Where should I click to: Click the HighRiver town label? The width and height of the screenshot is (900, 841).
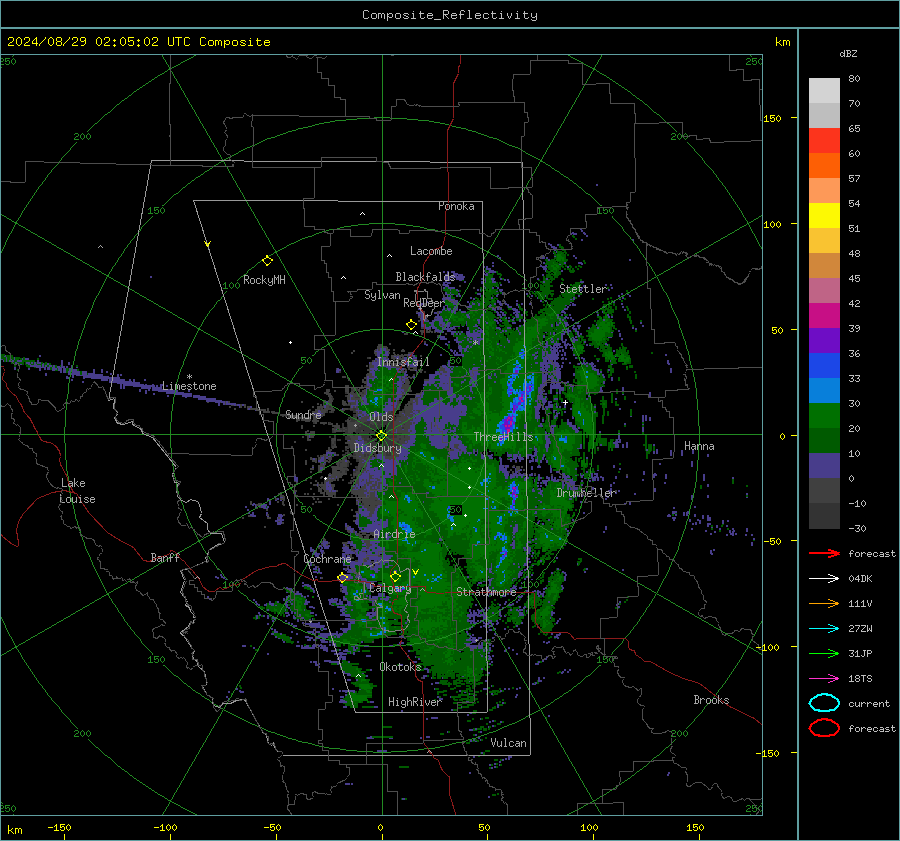[414, 702]
